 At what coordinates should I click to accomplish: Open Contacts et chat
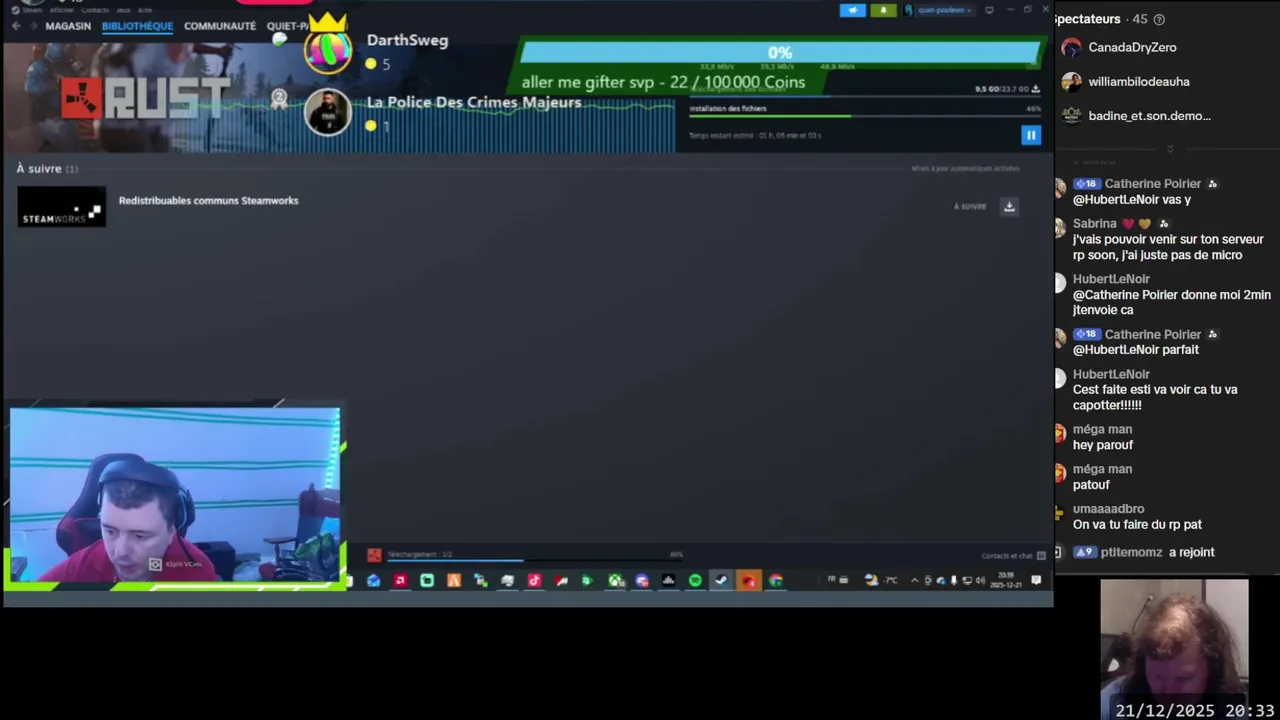(x=1013, y=556)
